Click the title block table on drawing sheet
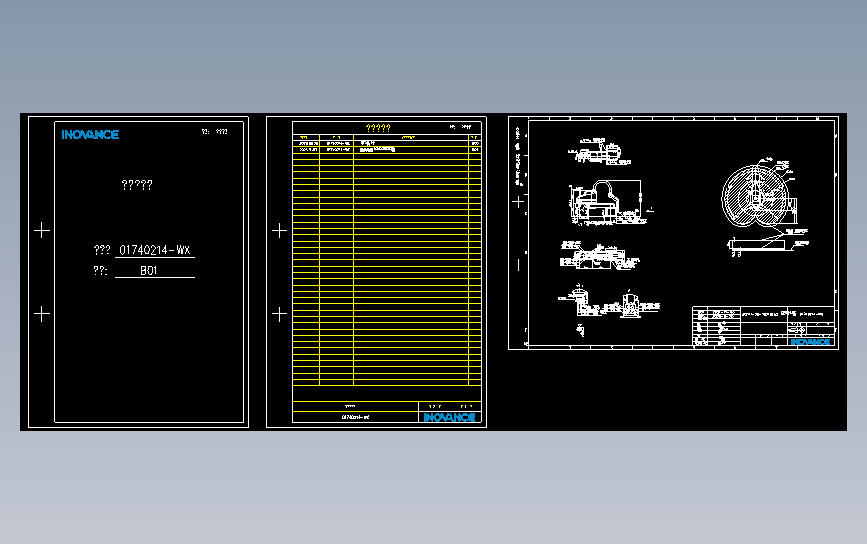 pos(764,326)
